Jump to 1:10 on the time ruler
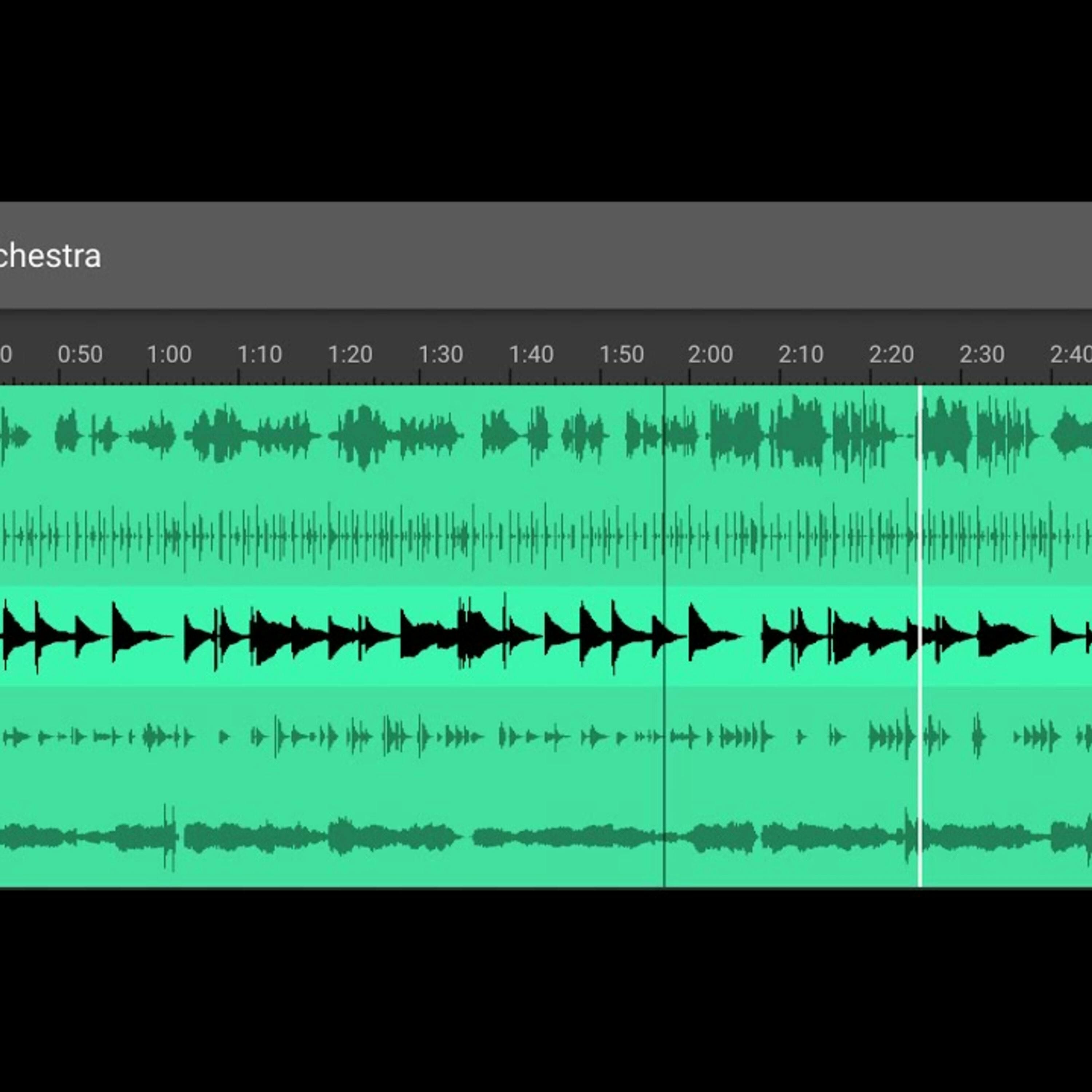 tap(260, 355)
